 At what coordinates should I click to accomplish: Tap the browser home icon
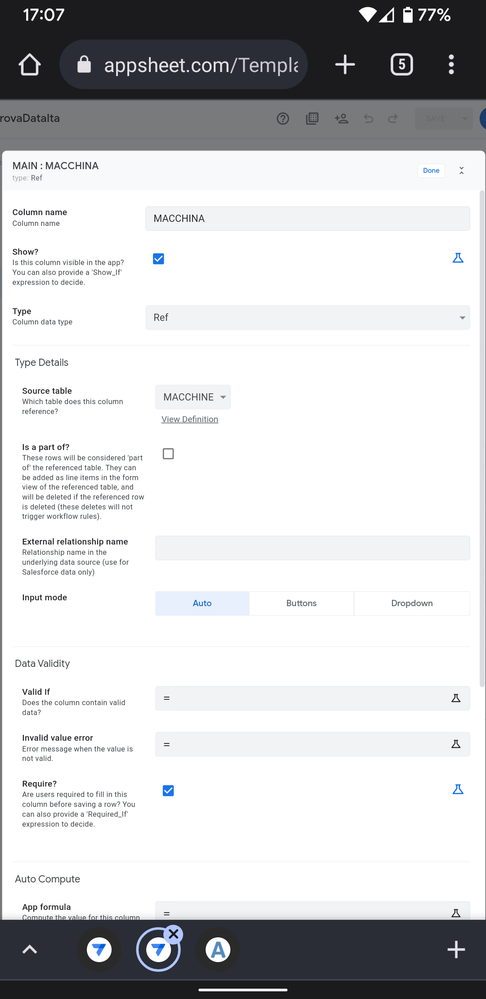point(29,64)
